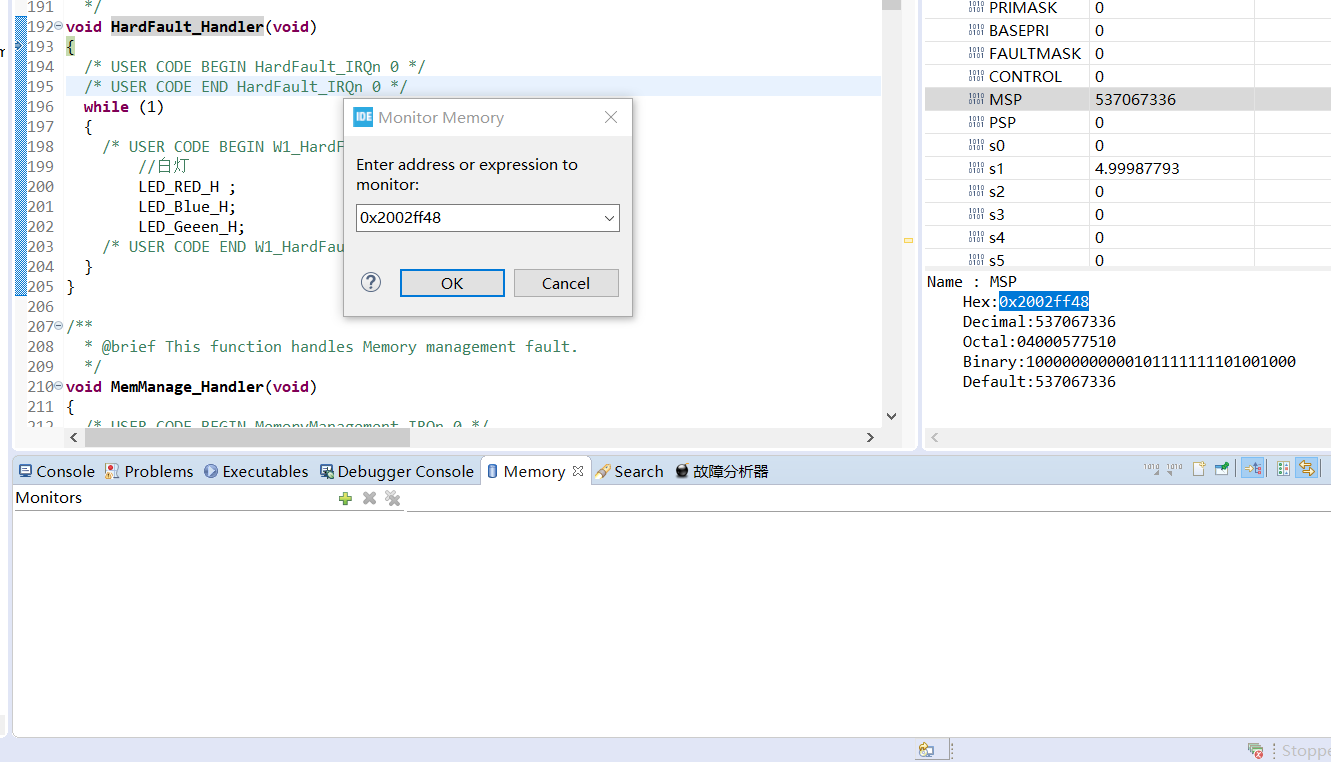Open help in the Monitor Memory dialog
The height and width of the screenshot is (762, 1331).
pos(370,282)
